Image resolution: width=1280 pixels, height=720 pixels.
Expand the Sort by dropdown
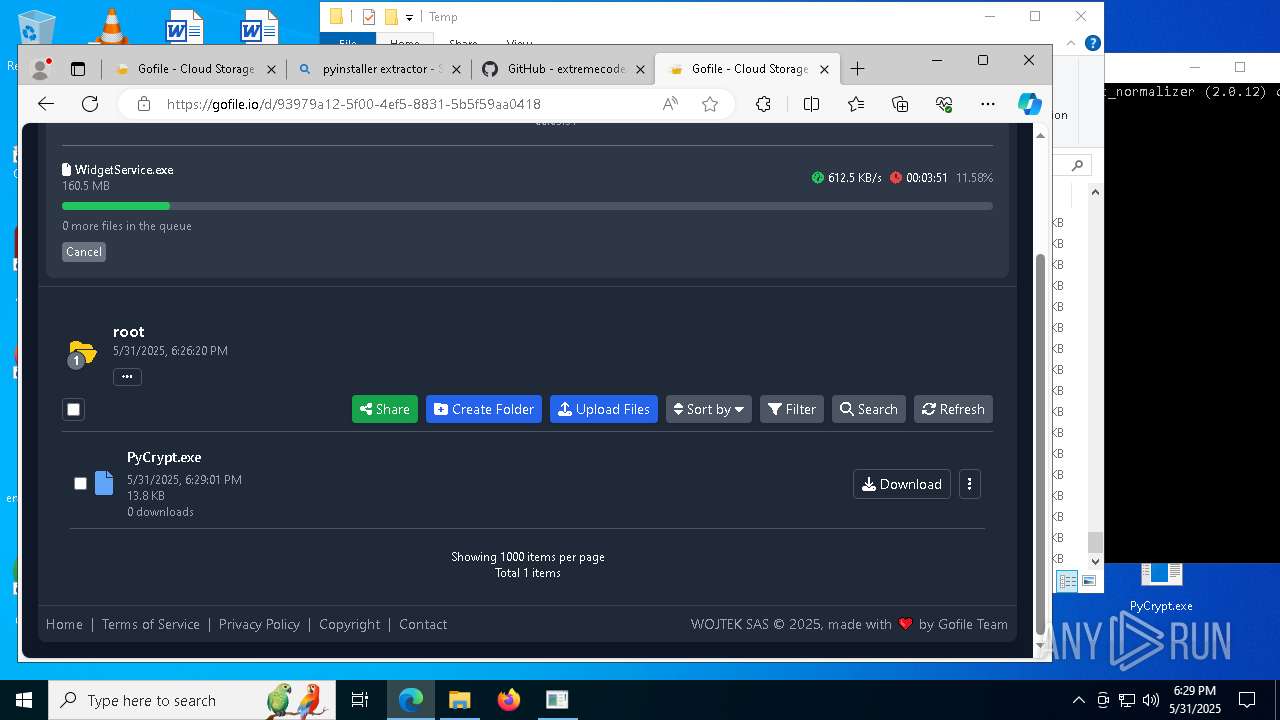(708, 409)
